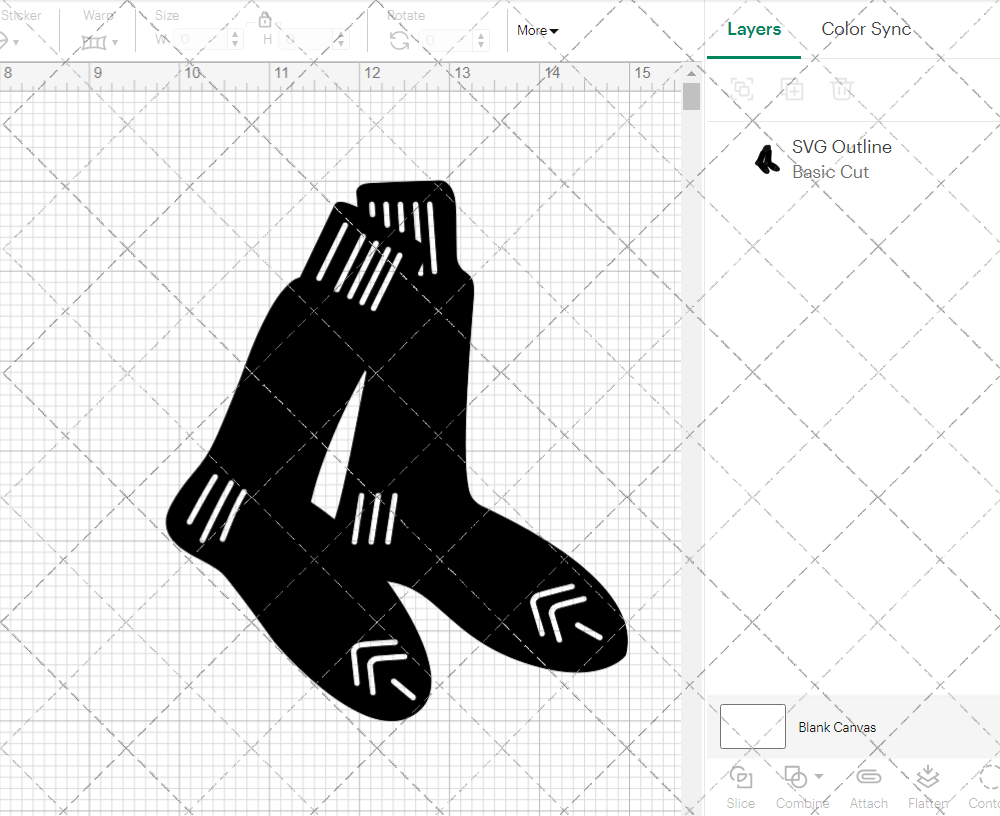Image resolution: width=1000 pixels, height=816 pixels.
Task: Duplicate layer with plus icon
Action: point(793,89)
